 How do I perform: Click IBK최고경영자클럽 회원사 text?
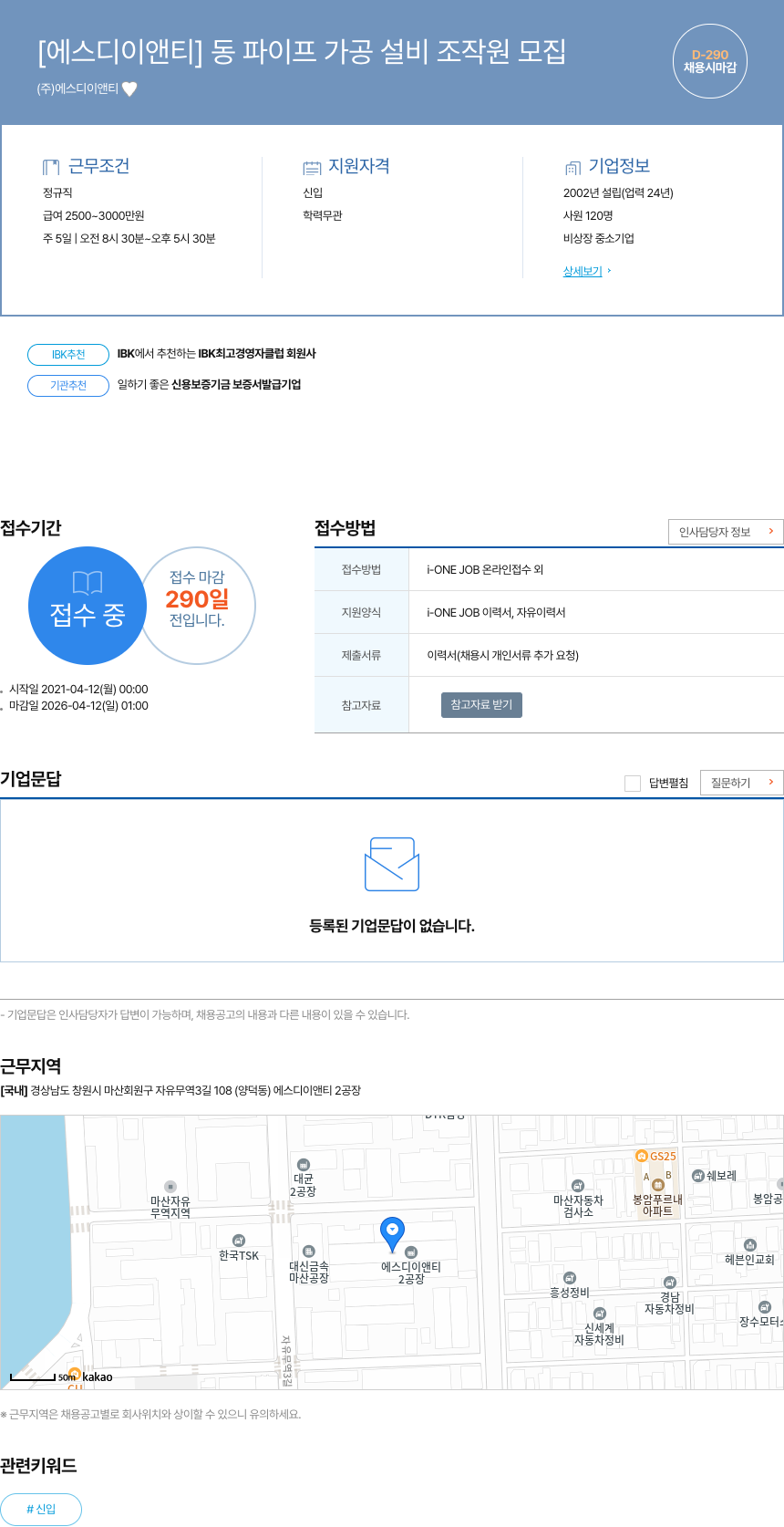click(257, 354)
